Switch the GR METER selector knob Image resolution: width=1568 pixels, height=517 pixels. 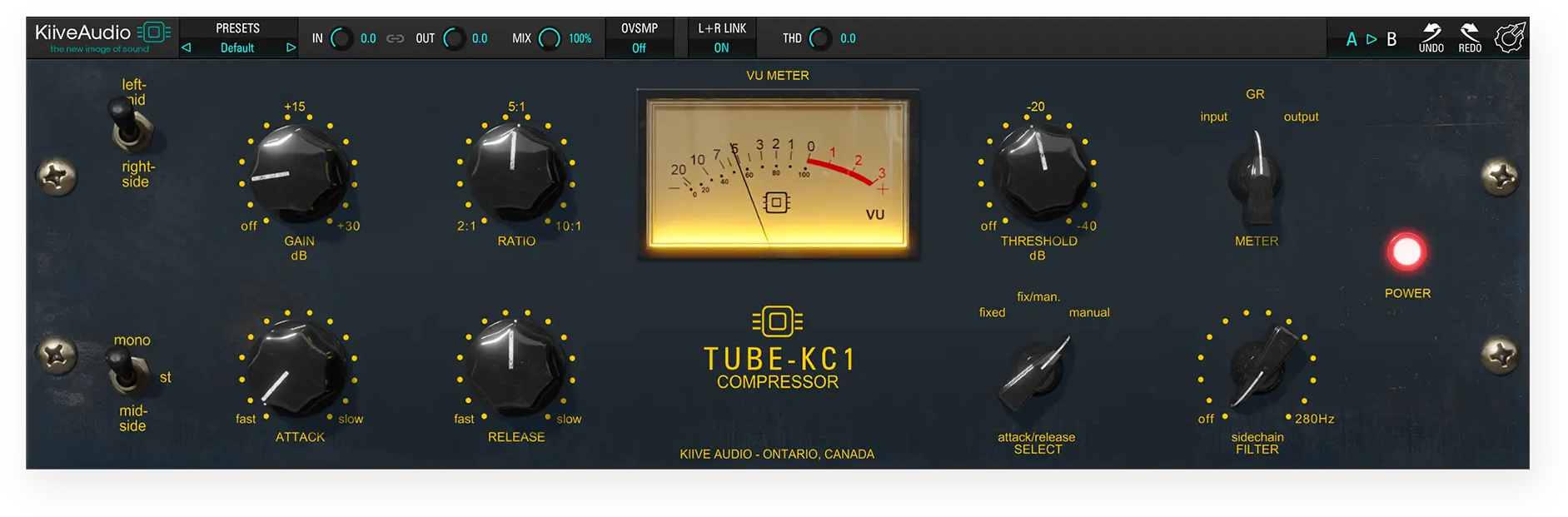1256,177
